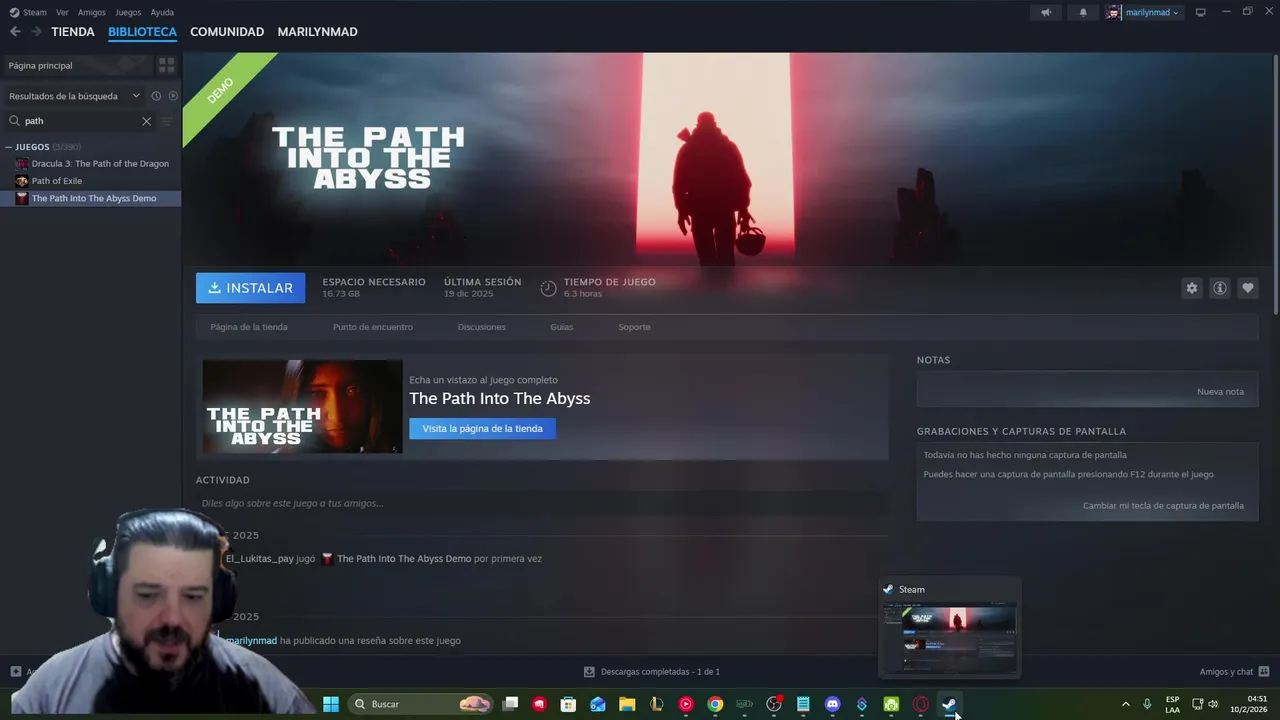
Task: Open the announcements megaphone icon
Action: coord(1046,13)
